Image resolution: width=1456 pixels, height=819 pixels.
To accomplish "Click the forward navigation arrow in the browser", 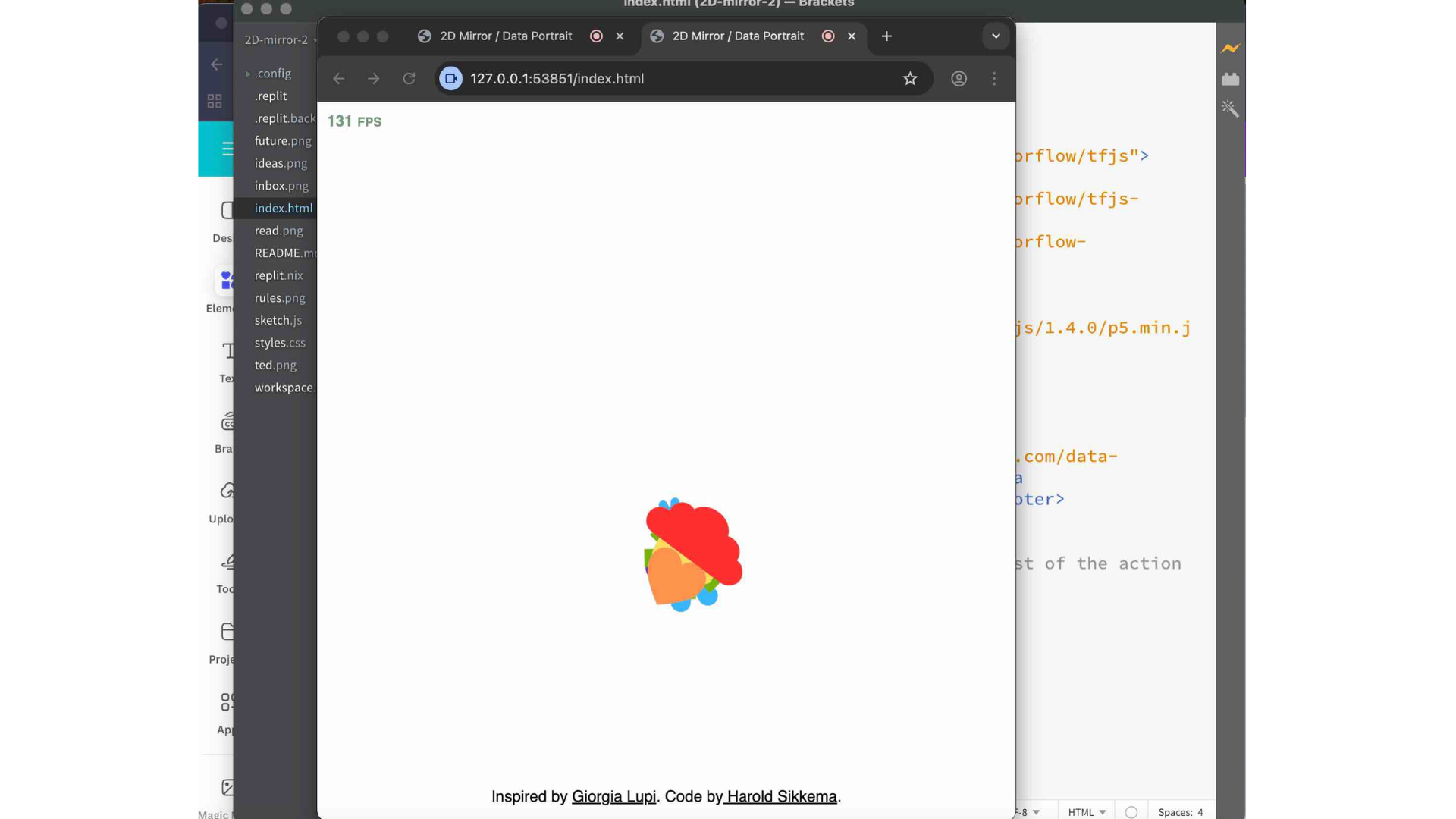I will (x=373, y=78).
